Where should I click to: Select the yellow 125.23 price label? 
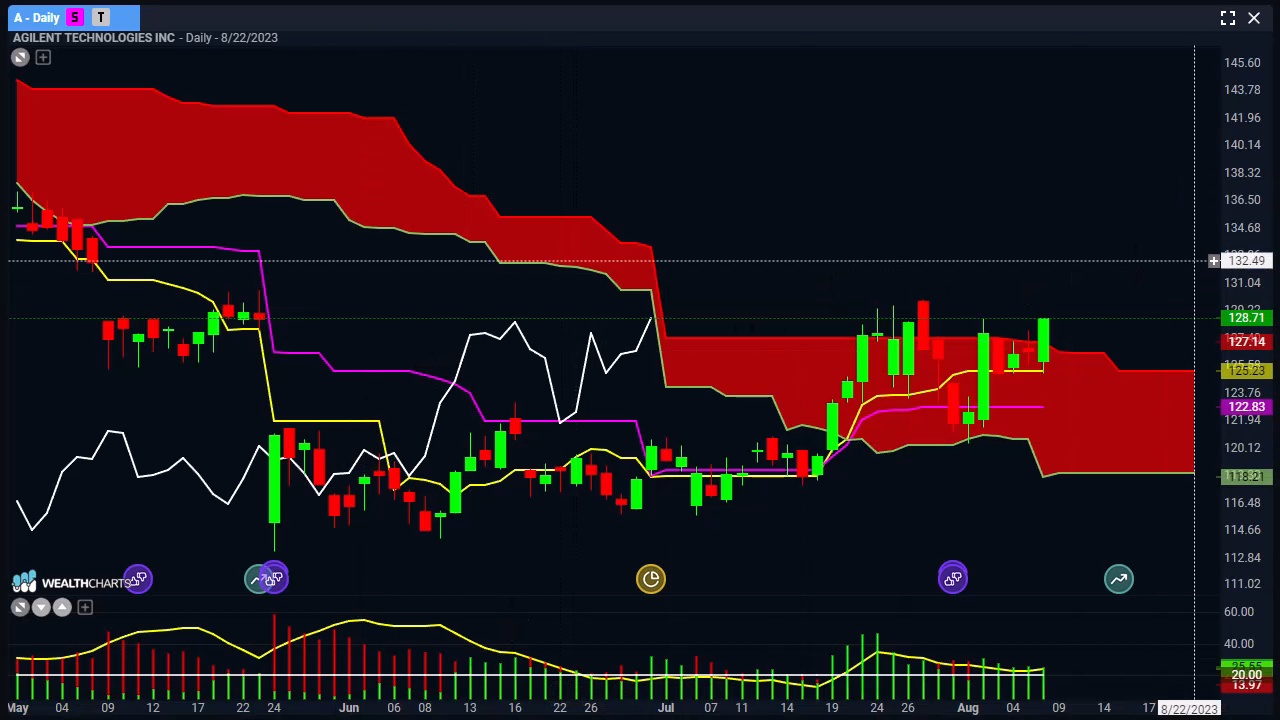(x=1246, y=371)
